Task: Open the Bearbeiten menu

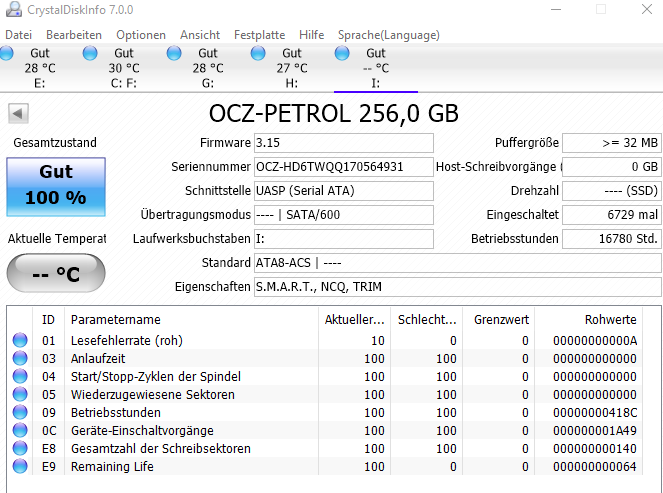Action: [74, 35]
